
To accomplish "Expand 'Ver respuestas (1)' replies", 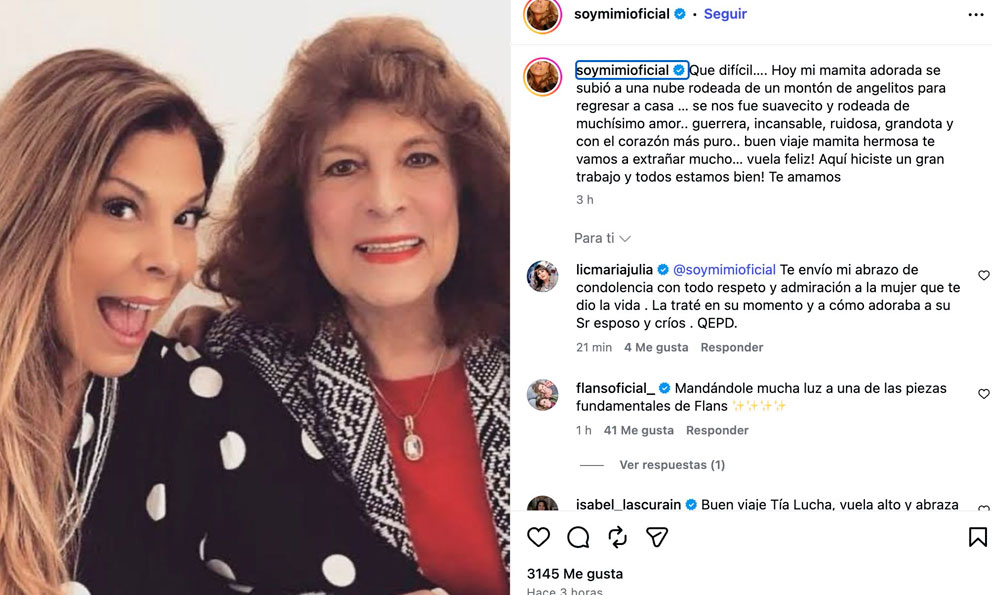I will 671,465.
